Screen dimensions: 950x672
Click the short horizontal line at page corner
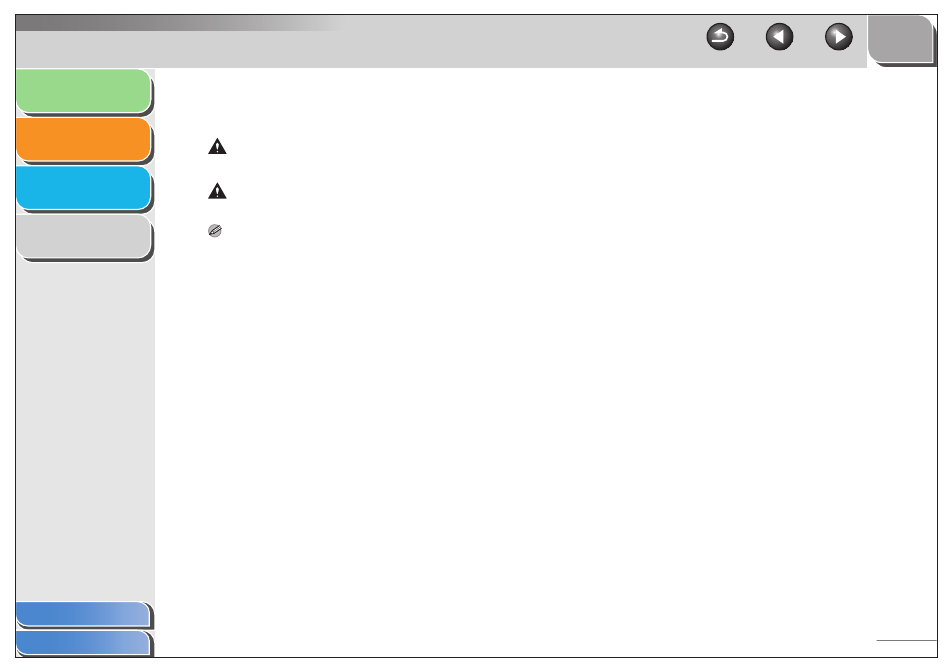tap(906, 640)
